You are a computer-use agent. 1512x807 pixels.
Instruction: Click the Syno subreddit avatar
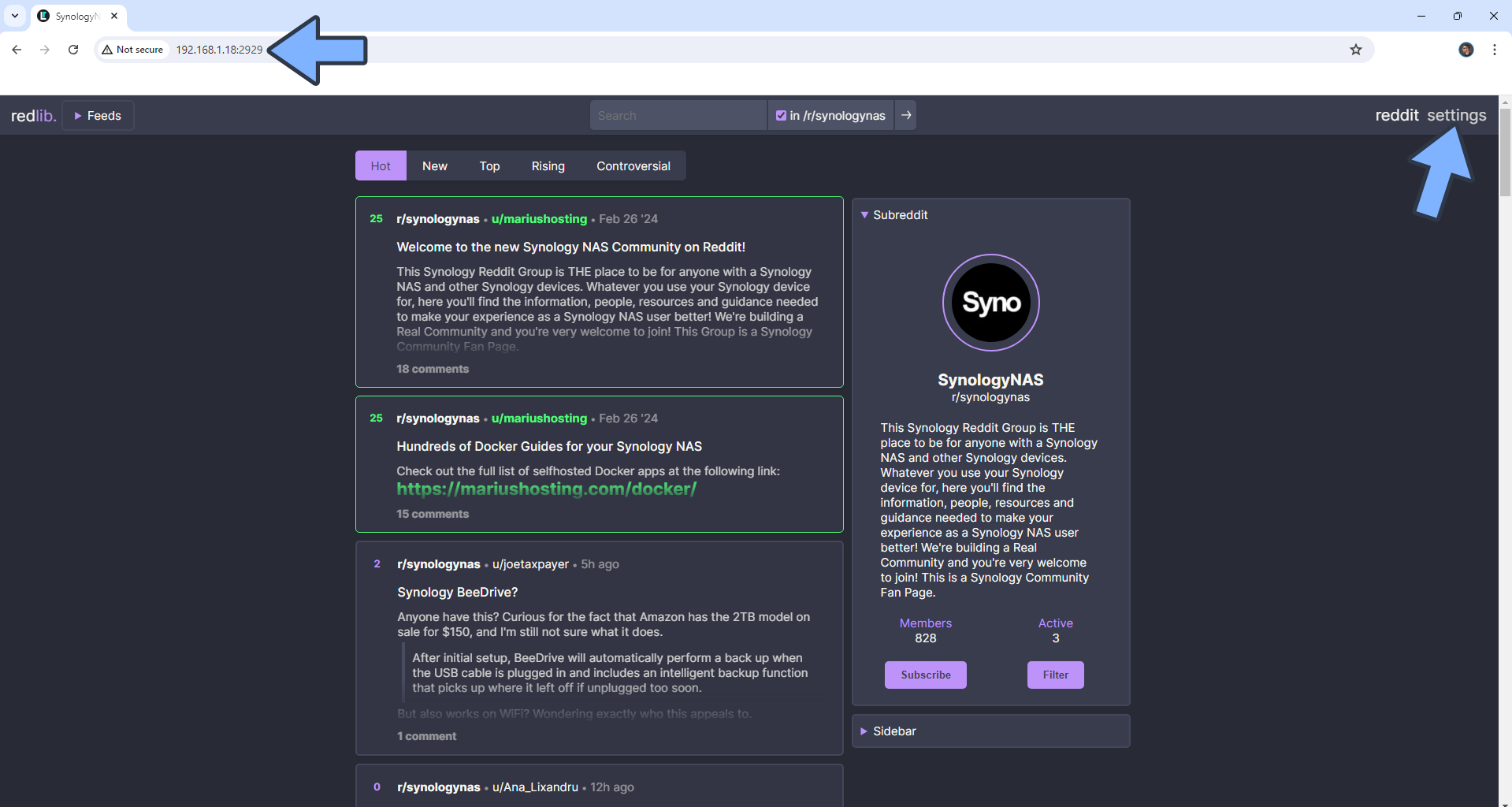[x=990, y=303]
